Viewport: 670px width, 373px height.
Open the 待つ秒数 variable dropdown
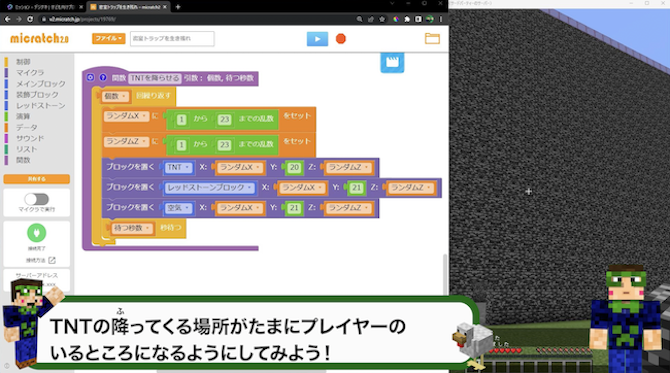[132, 228]
